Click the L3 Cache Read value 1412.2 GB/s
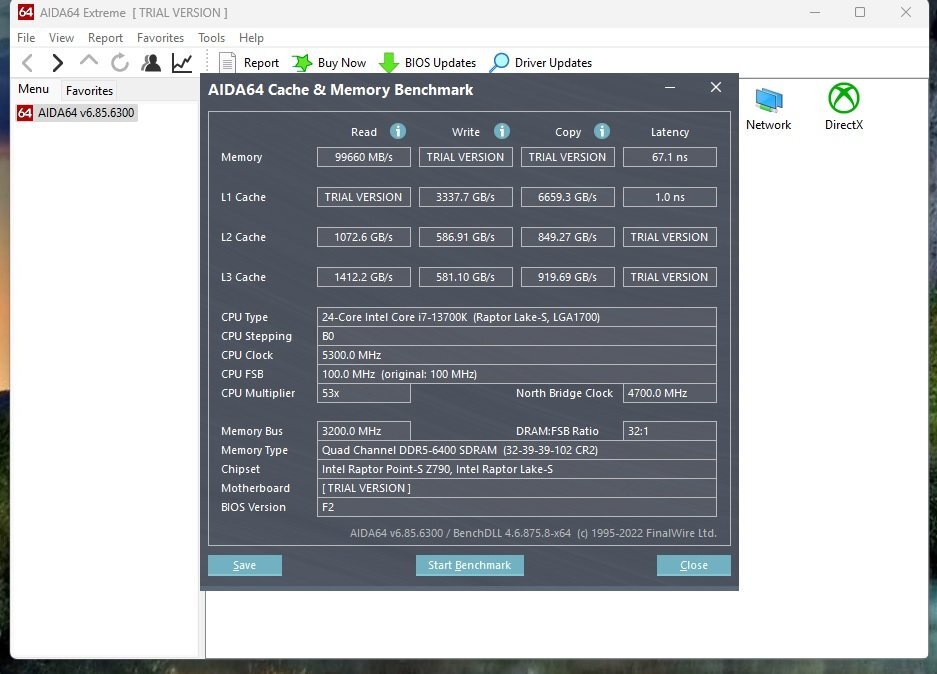This screenshot has height=674, width=937. 364,277
